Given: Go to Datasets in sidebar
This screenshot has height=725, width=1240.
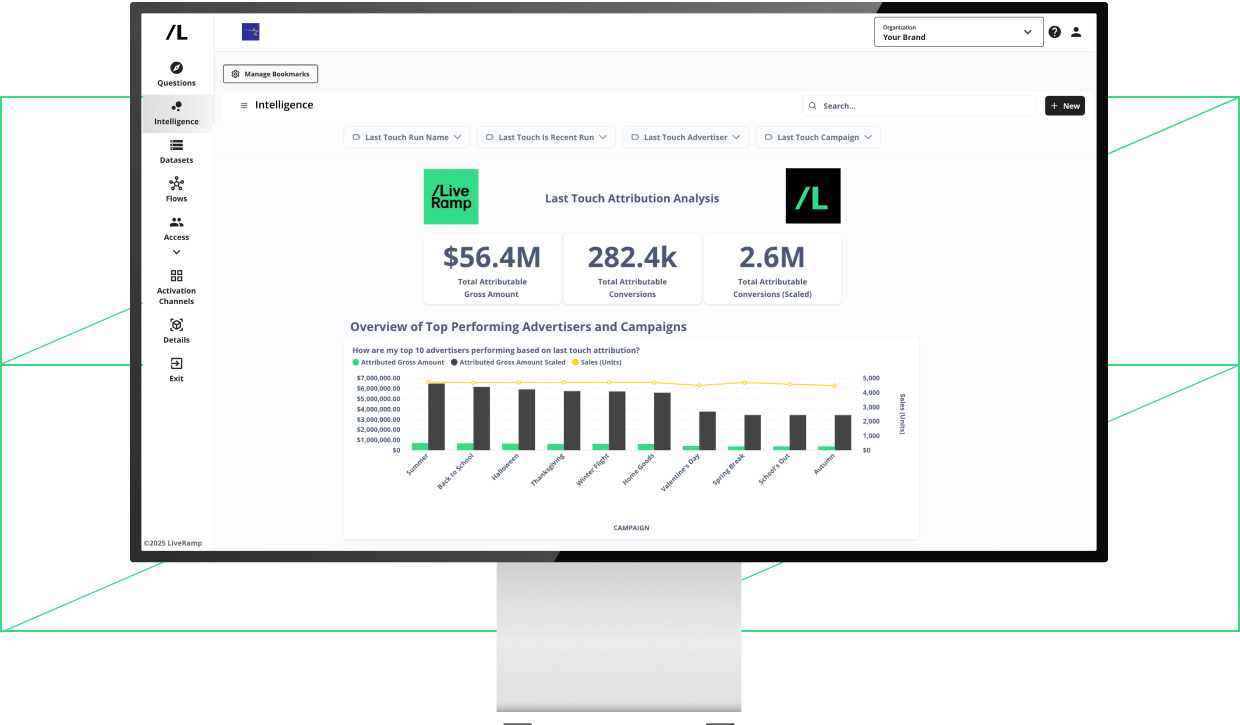Looking at the screenshot, I should [176, 152].
